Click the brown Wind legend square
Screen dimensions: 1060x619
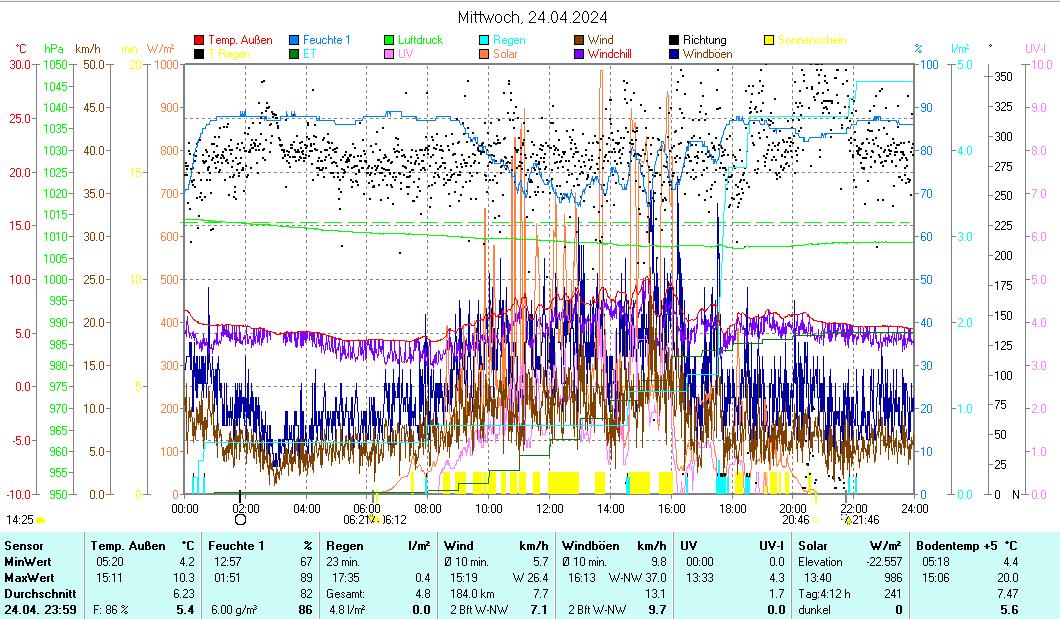coord(580,40)
